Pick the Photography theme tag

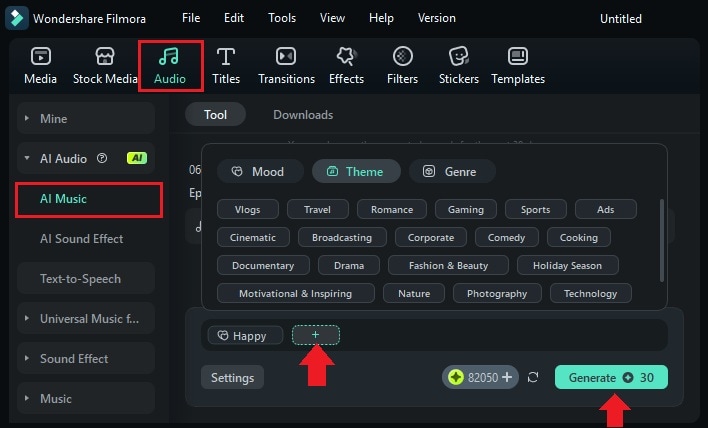click(x=497, y=293)
